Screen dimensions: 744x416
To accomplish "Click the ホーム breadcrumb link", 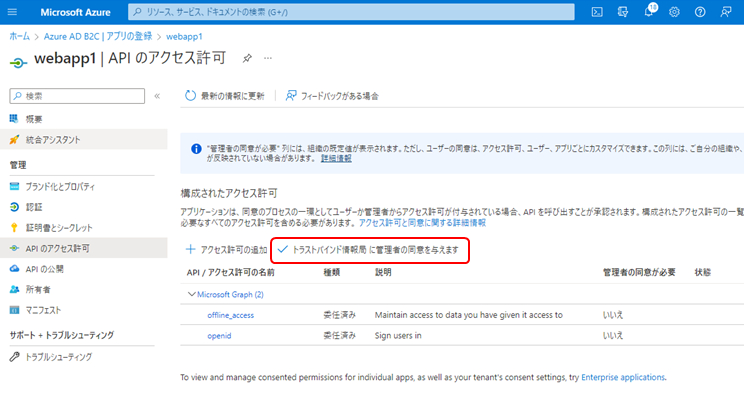I will [19, 37].
